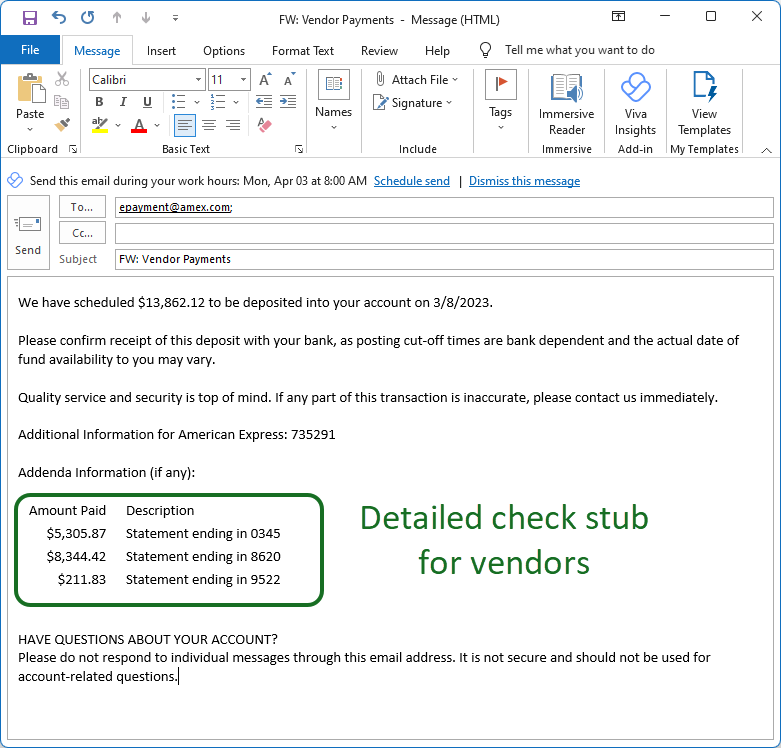Collapse the ribbon chevron
The width and height of the screenshot is (781, 748).
pos(767,150)
